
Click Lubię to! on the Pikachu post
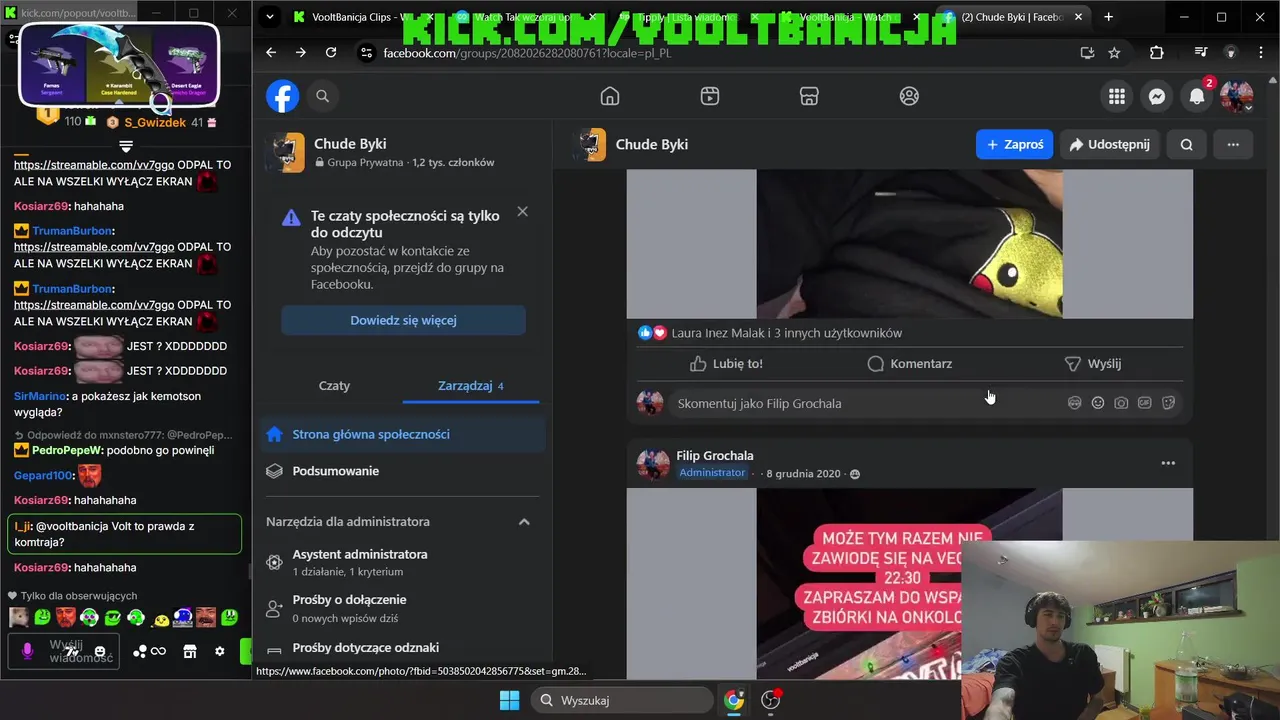[727, 364]
